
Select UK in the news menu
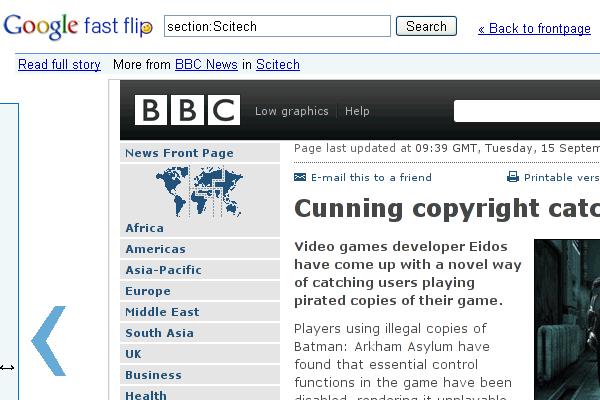200,354
